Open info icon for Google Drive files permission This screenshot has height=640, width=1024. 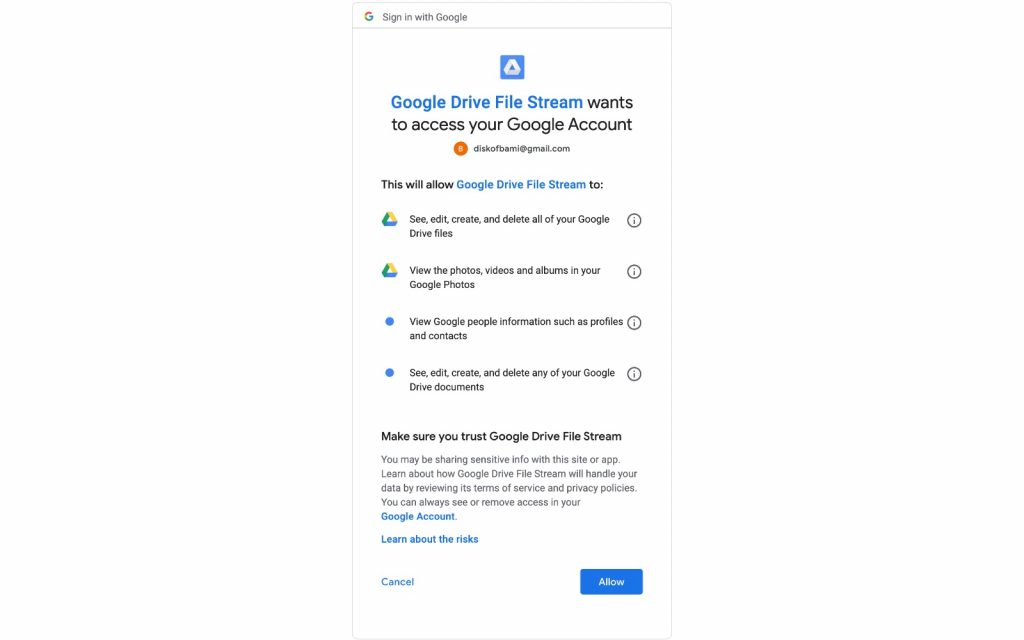click(x=634, y=220)
